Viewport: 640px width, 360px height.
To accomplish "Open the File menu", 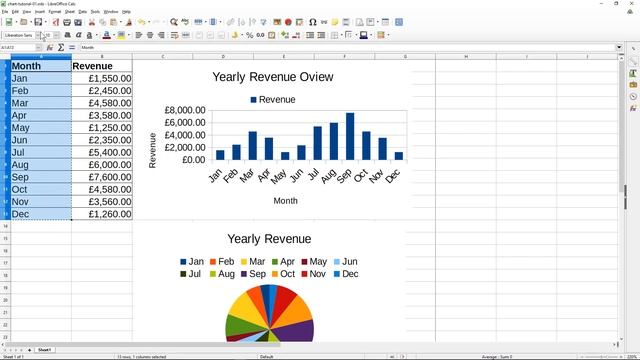I will point(4,12).
